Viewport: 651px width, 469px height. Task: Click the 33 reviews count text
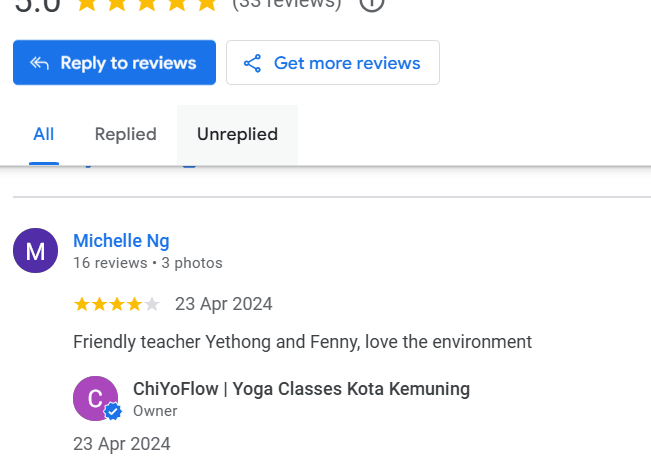tap(287, 4)
